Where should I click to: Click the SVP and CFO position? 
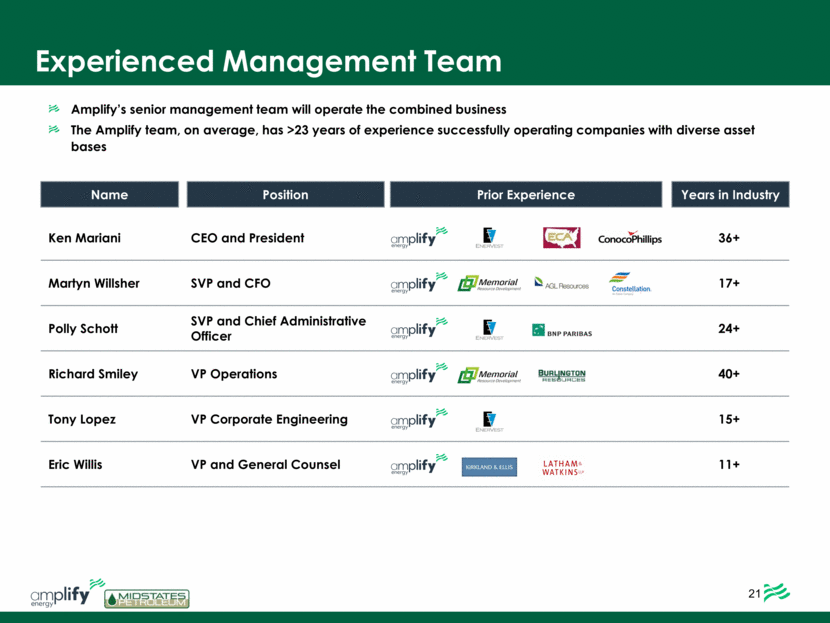click(x=231, y=283)
